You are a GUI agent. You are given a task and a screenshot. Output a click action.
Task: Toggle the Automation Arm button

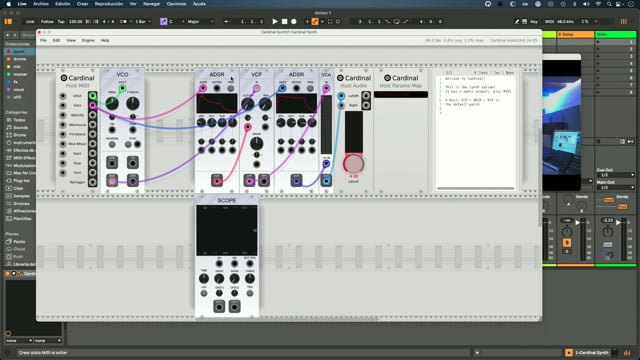[x=315, y=22]
